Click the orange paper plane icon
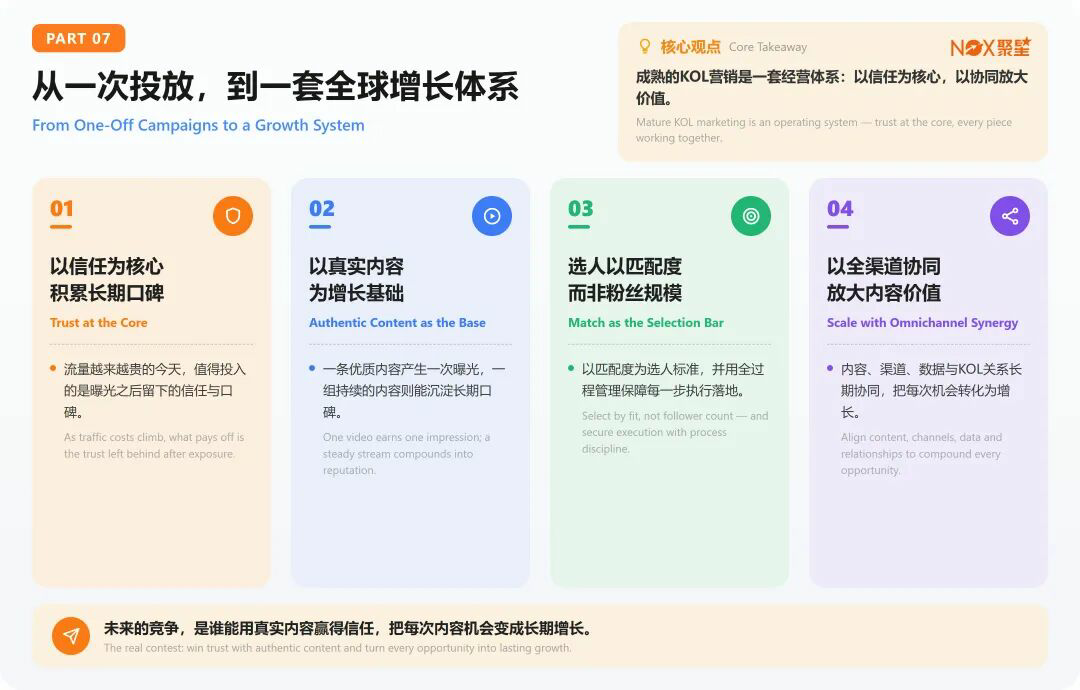Screen dimensions: 1080x690 point(71,636)
